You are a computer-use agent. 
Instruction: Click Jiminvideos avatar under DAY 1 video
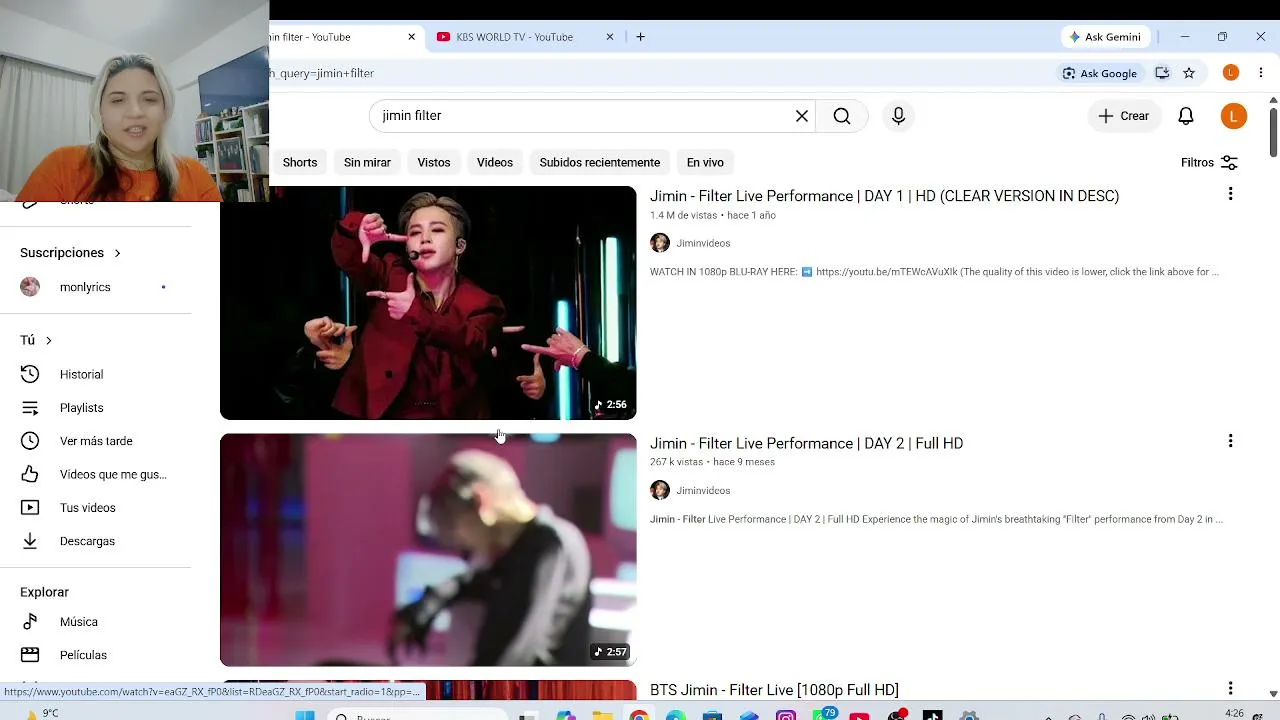(660, 243)
